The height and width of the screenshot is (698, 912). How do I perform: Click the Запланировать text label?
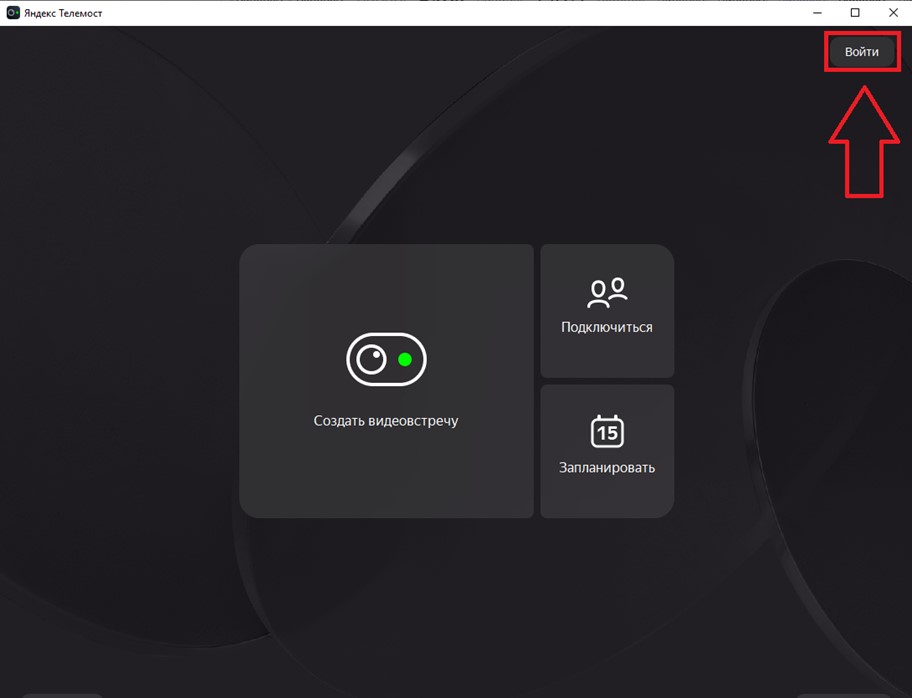607,467
